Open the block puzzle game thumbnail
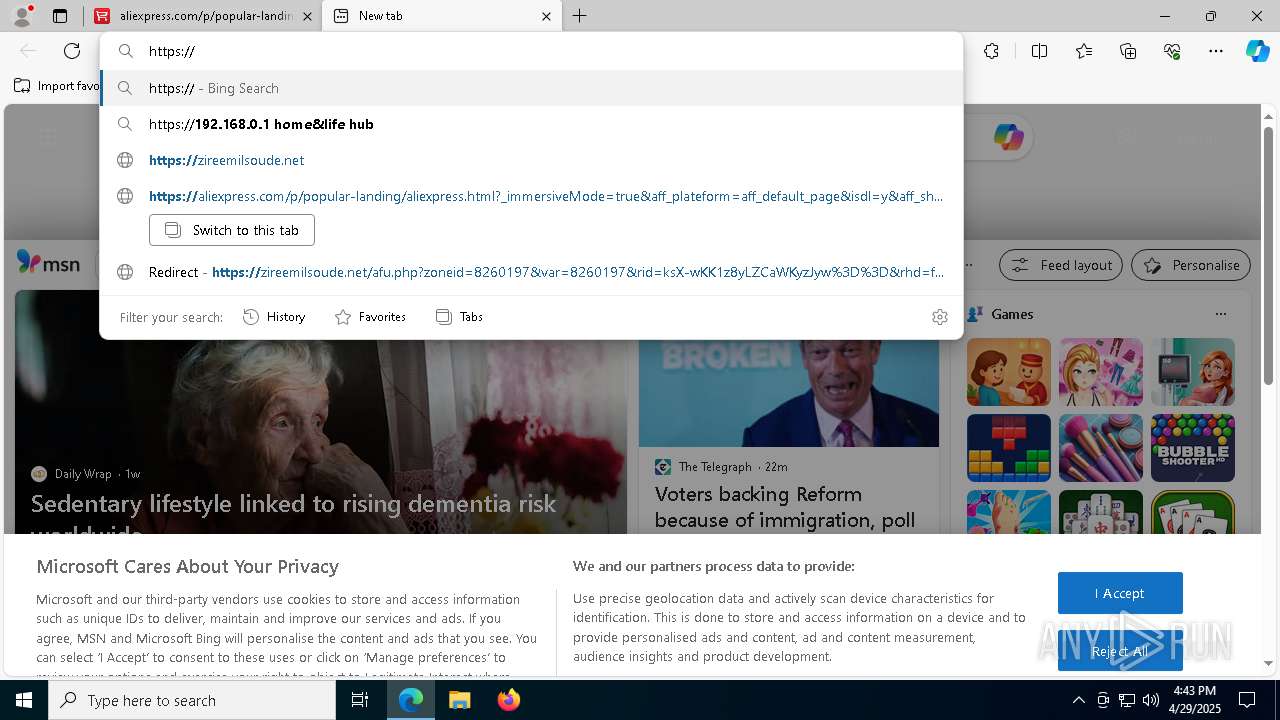 point(1009,448)
